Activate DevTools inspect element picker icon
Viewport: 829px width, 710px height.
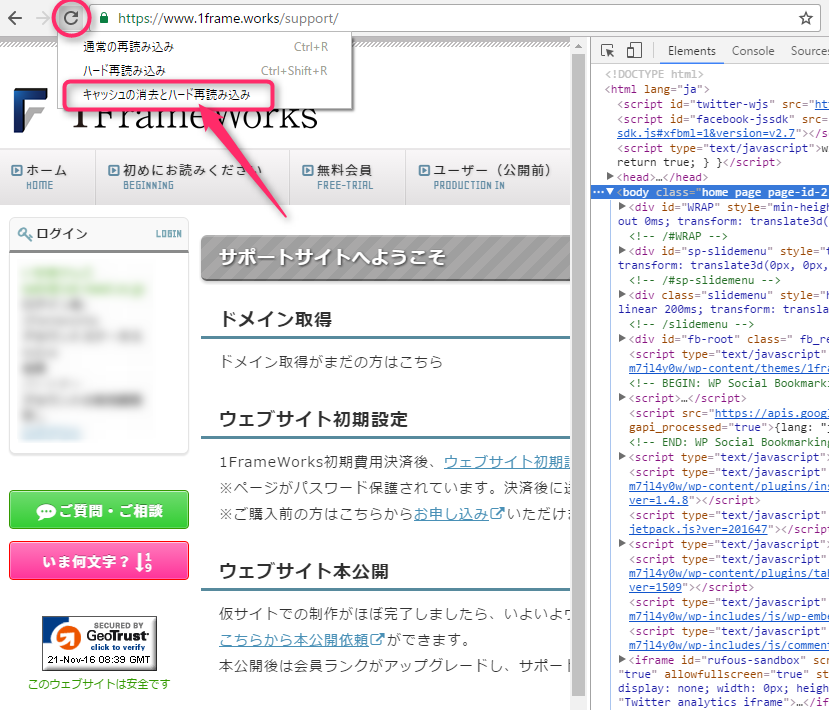click(607, 51)
